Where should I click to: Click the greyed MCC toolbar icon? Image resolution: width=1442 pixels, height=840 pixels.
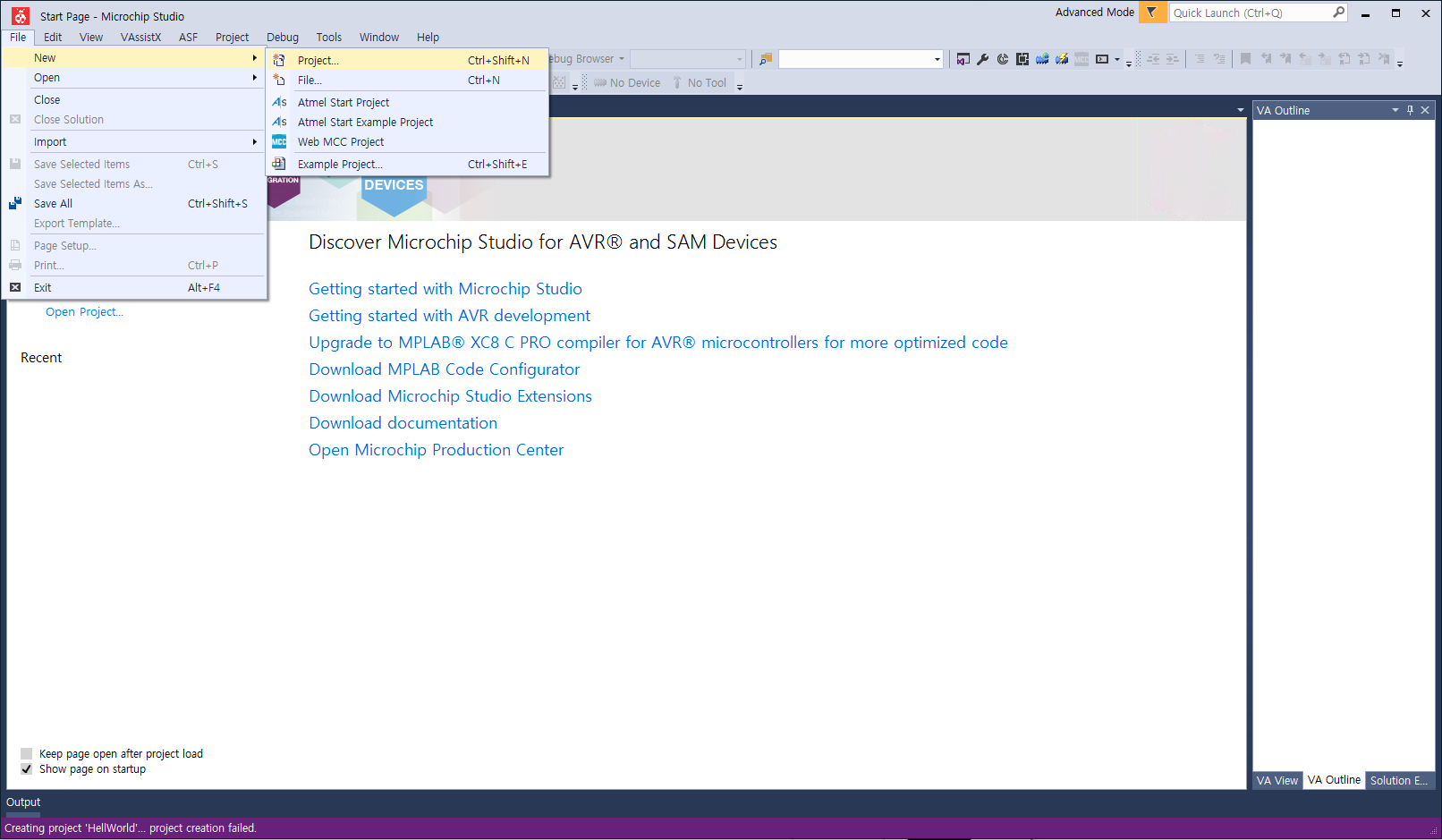(x=1081, y=59)
